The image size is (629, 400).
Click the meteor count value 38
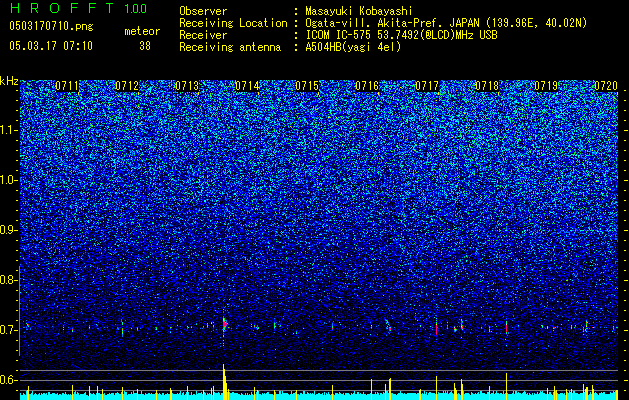tap(145, 46)
